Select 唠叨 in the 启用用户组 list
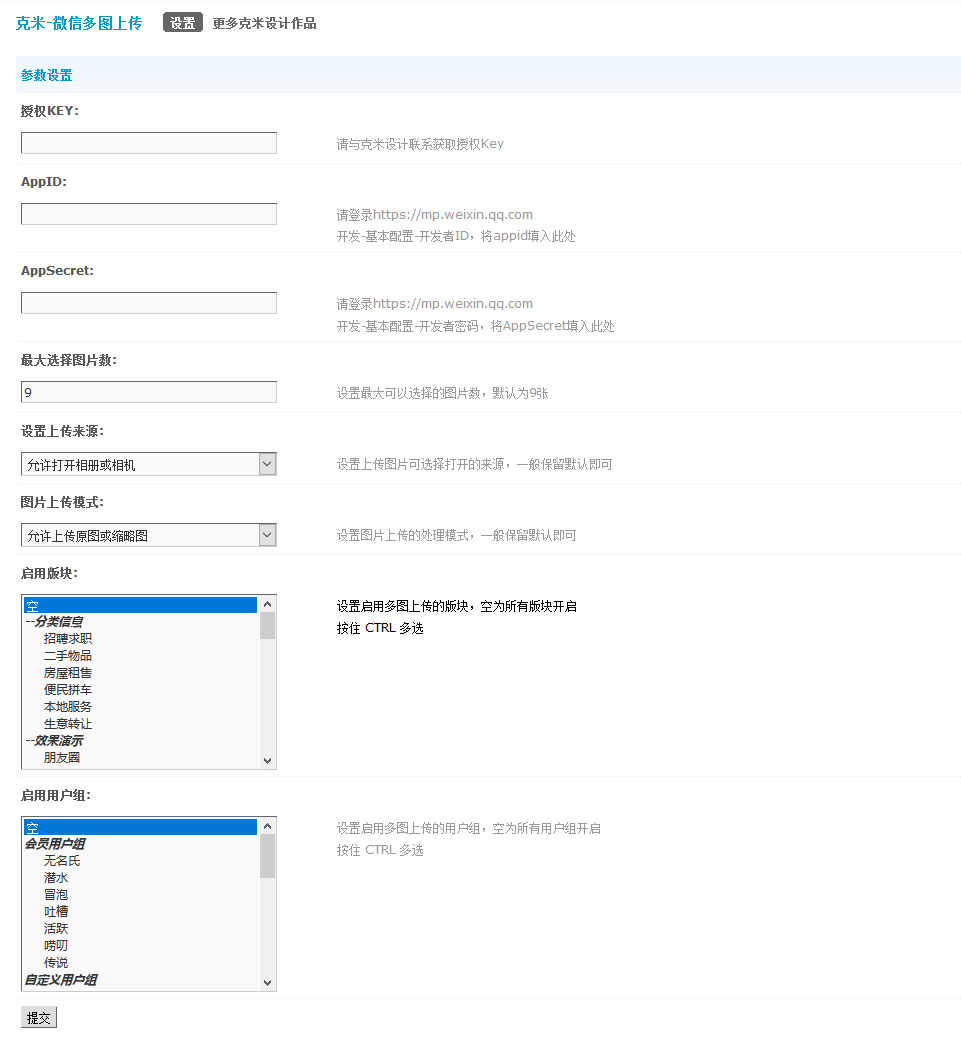961x1053 pixels. pyautogui.click(x=56, y=946)
